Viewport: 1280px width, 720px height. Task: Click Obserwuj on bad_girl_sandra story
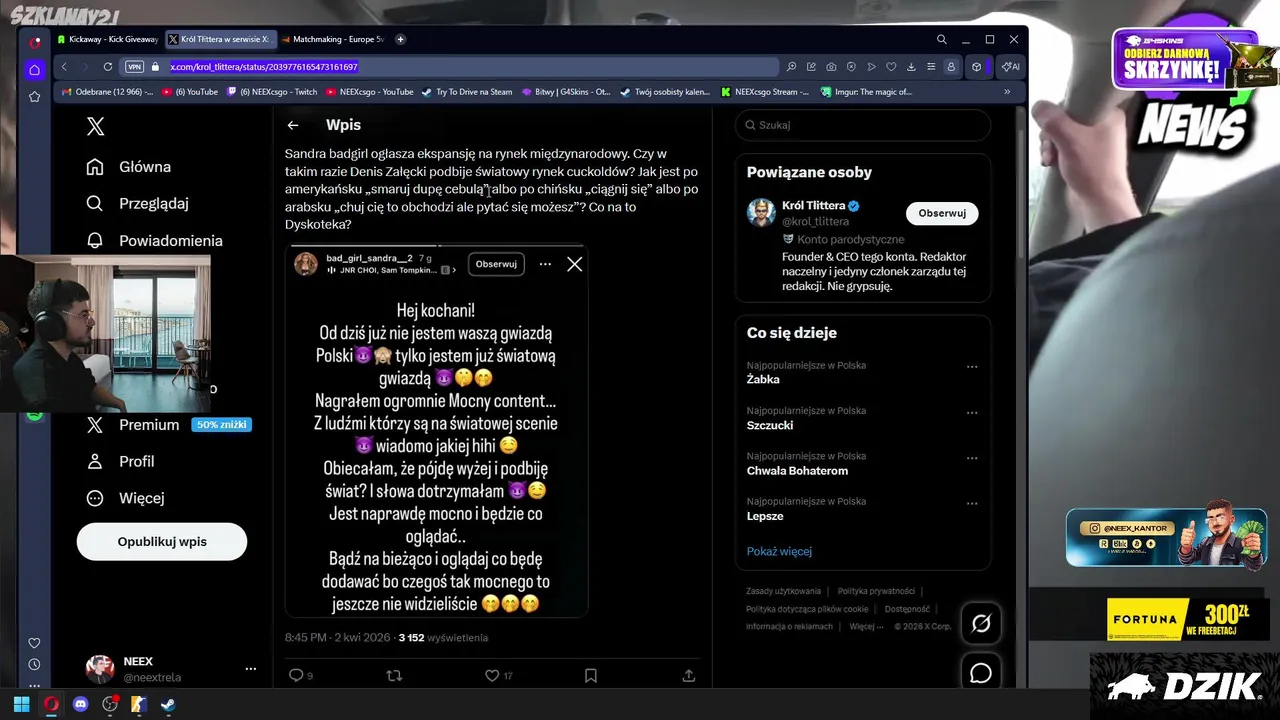pyautogui.click(x=496, y=264)
